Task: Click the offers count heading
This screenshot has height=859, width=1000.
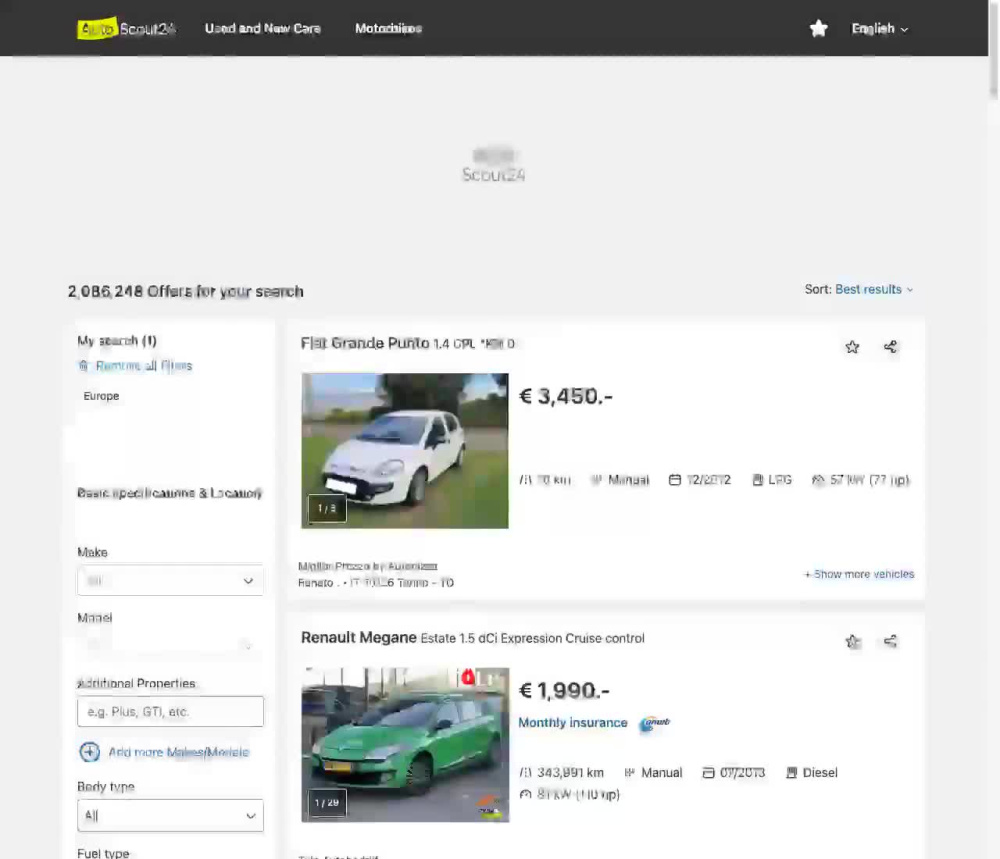Action: 186,291
